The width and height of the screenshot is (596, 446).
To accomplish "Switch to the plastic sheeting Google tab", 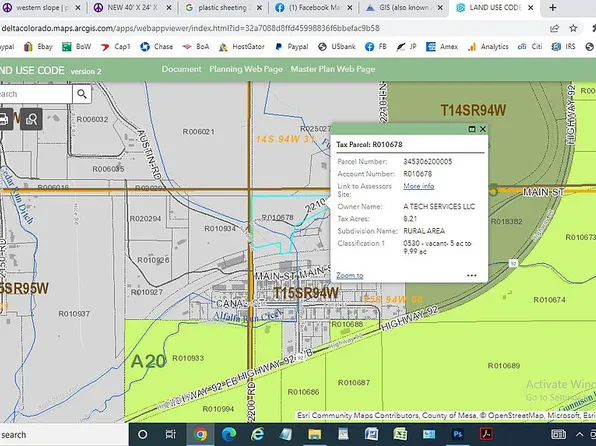I will [224, 8].
